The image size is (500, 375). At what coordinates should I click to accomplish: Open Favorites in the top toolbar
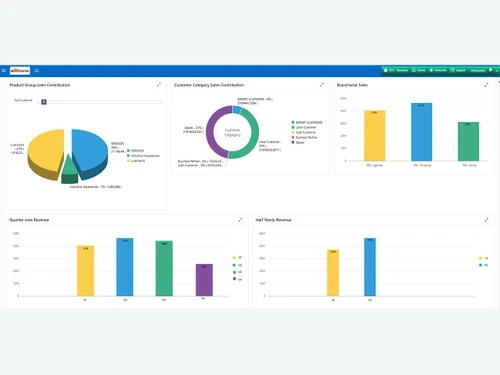pyautogui.click(x=438, y=70)
